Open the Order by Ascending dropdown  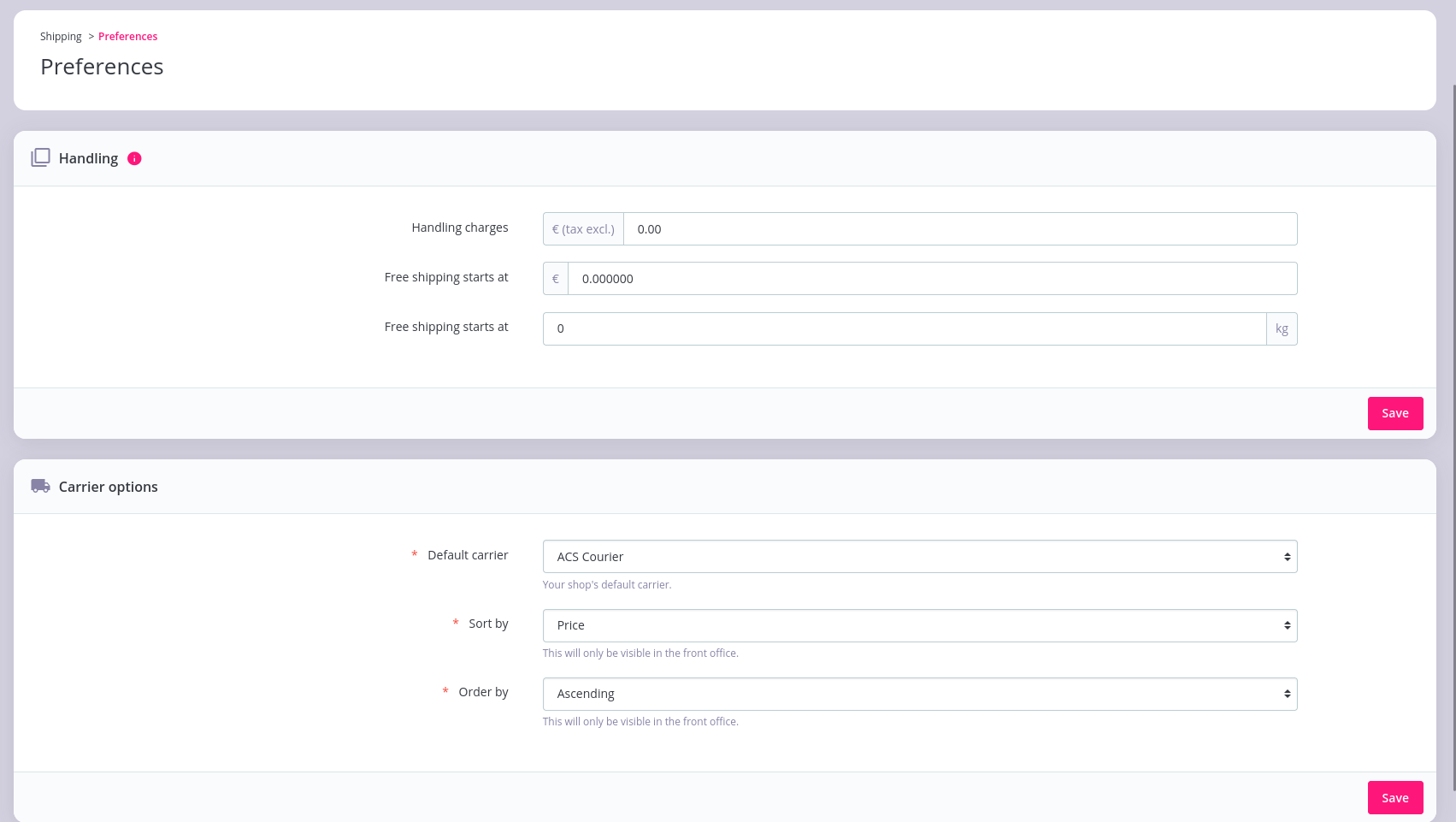pos(920,694)
